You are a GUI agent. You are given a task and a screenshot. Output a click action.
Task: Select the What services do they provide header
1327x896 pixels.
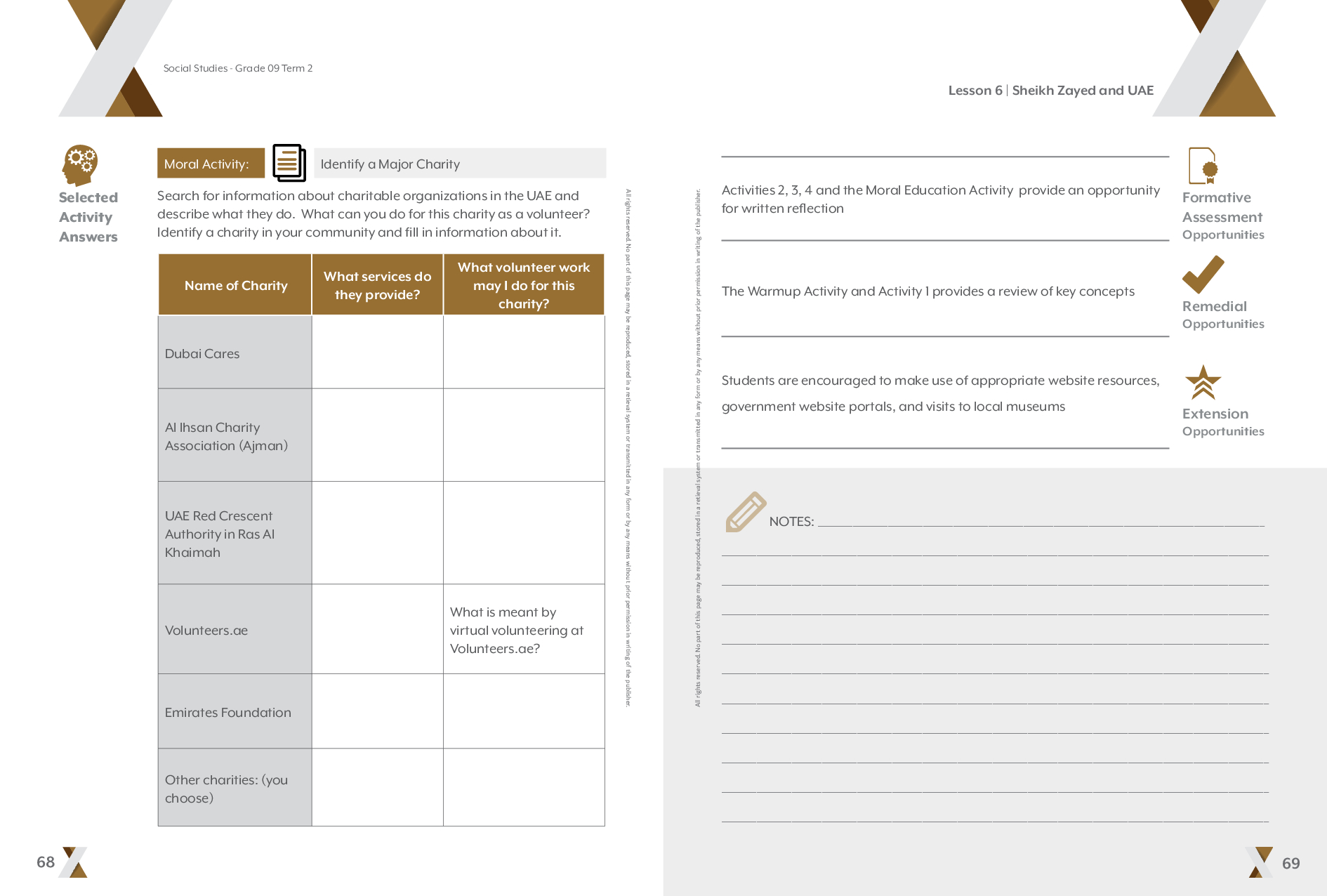point(377,285)
